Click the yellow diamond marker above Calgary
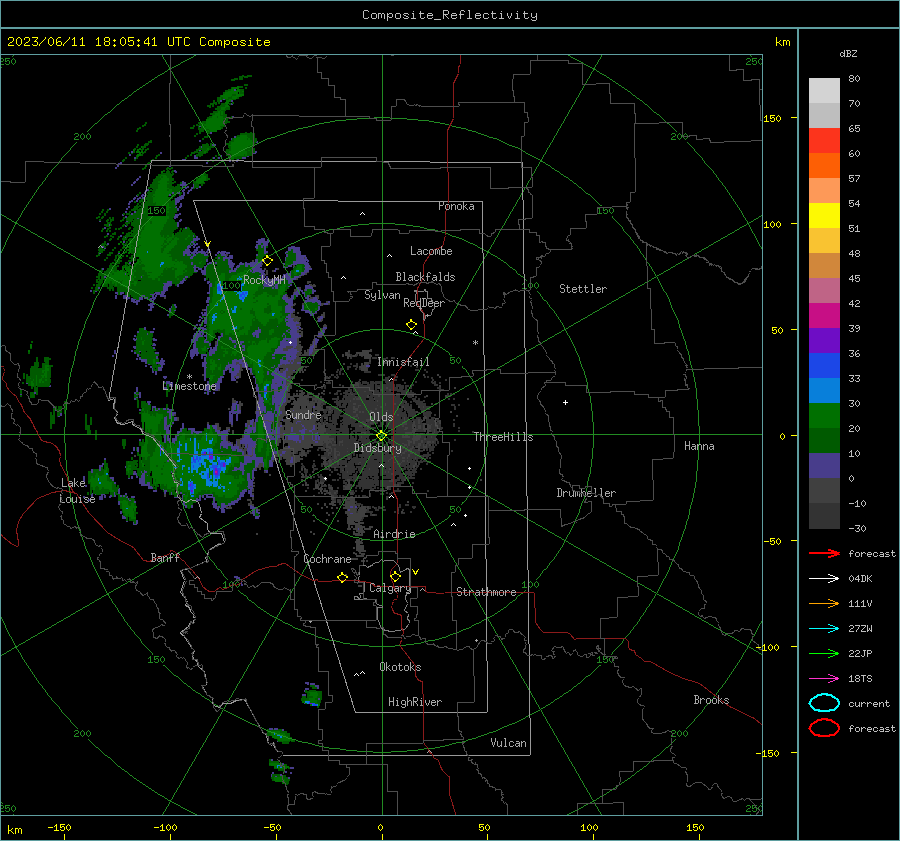Viewport: 900px width, 841px height. 395,576
